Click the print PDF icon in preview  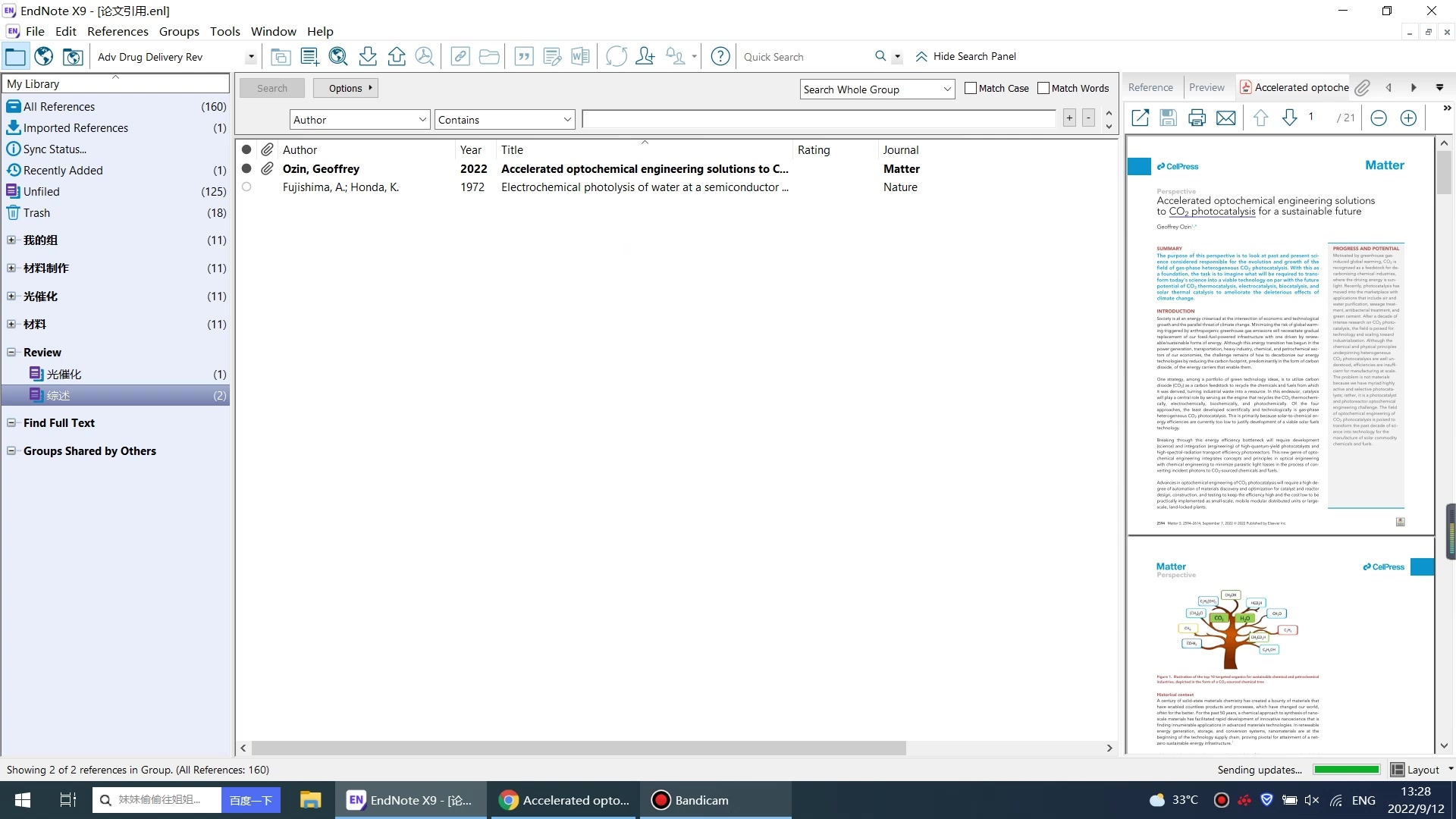click(x=1197, y=118)
